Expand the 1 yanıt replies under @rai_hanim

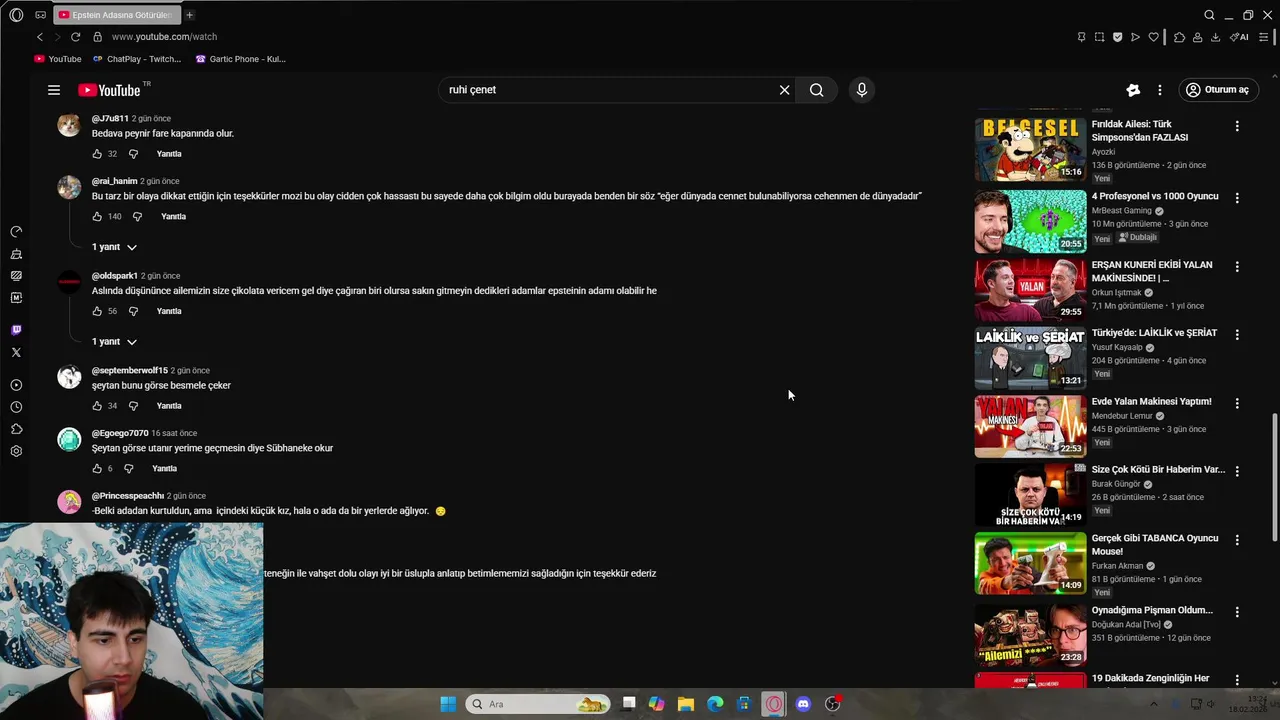(114, 247)
